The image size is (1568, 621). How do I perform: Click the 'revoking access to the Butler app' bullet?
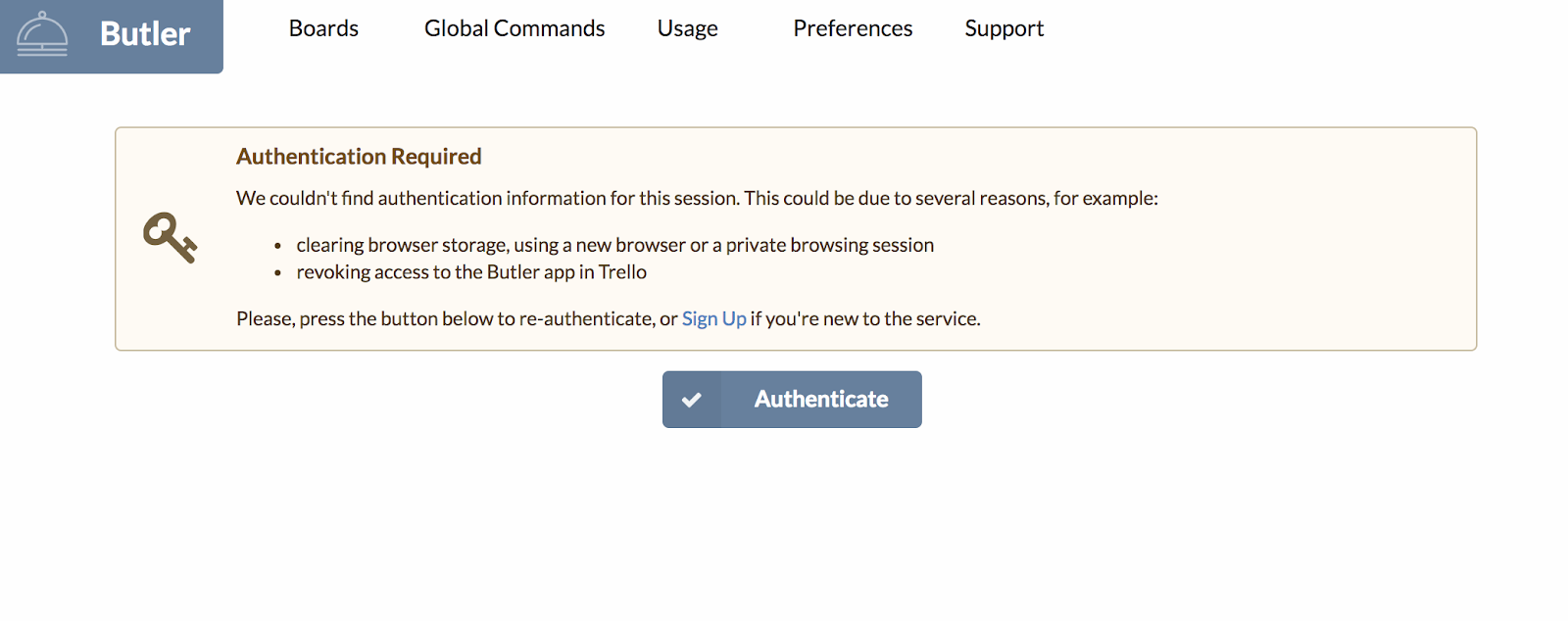(471, 272)
